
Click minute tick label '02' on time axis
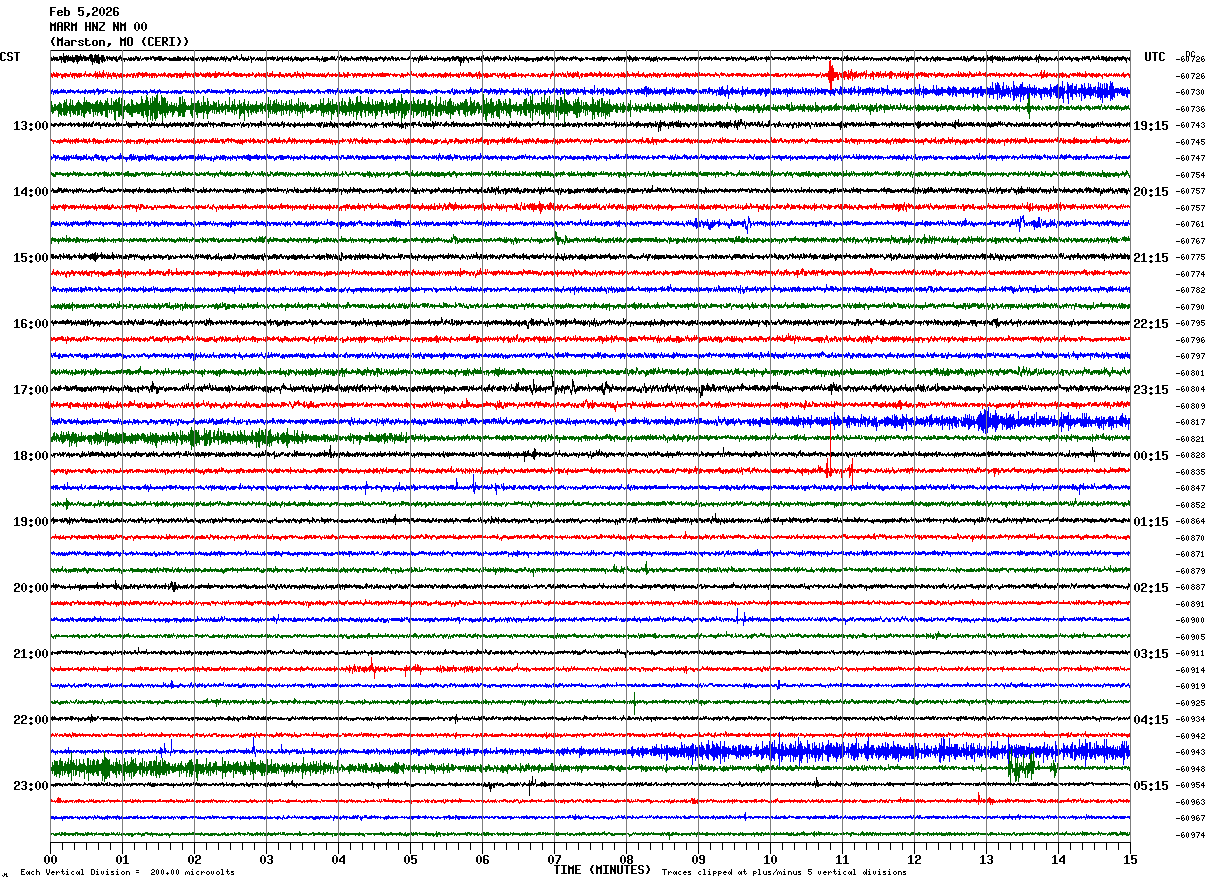(194, 859)
